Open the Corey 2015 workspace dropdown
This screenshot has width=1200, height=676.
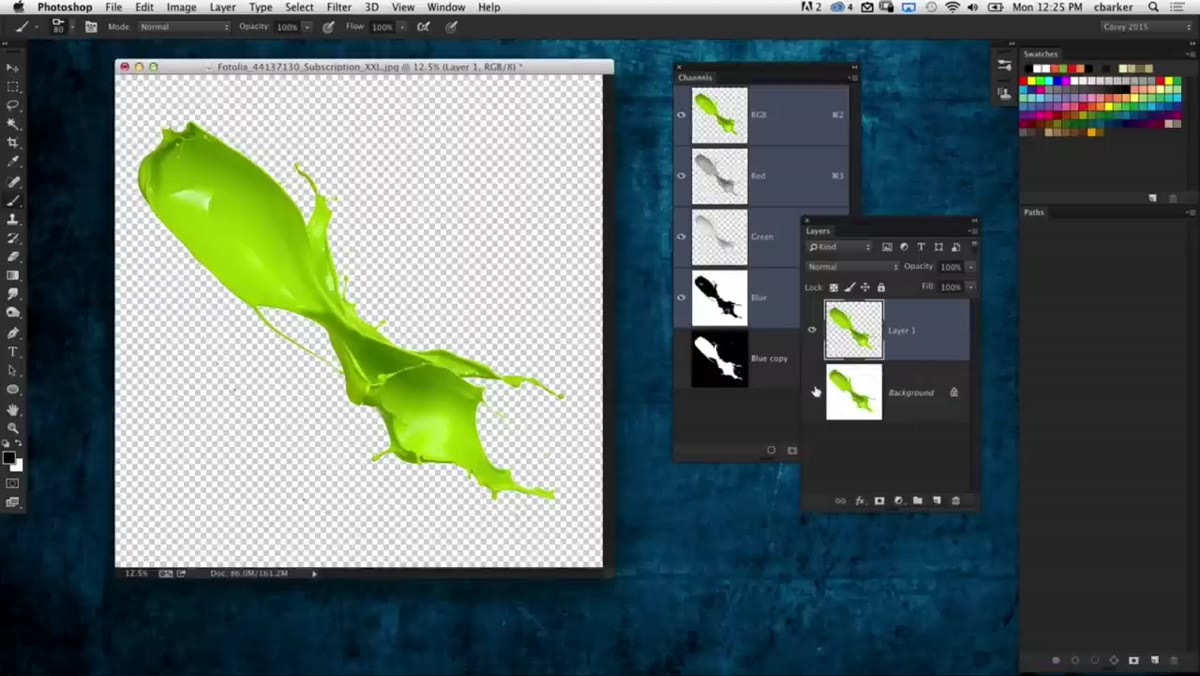(x=1147, y=27)
